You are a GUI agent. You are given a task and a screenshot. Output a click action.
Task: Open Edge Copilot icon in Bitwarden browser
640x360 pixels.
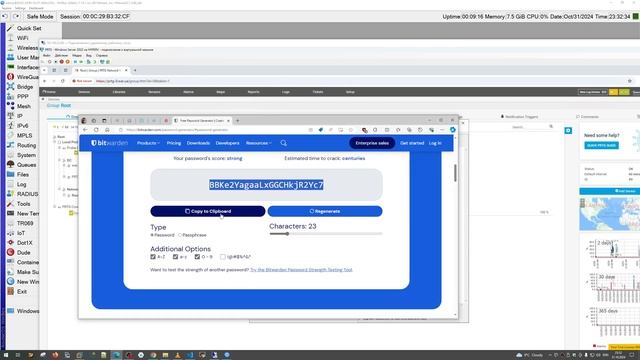point(452,129)
